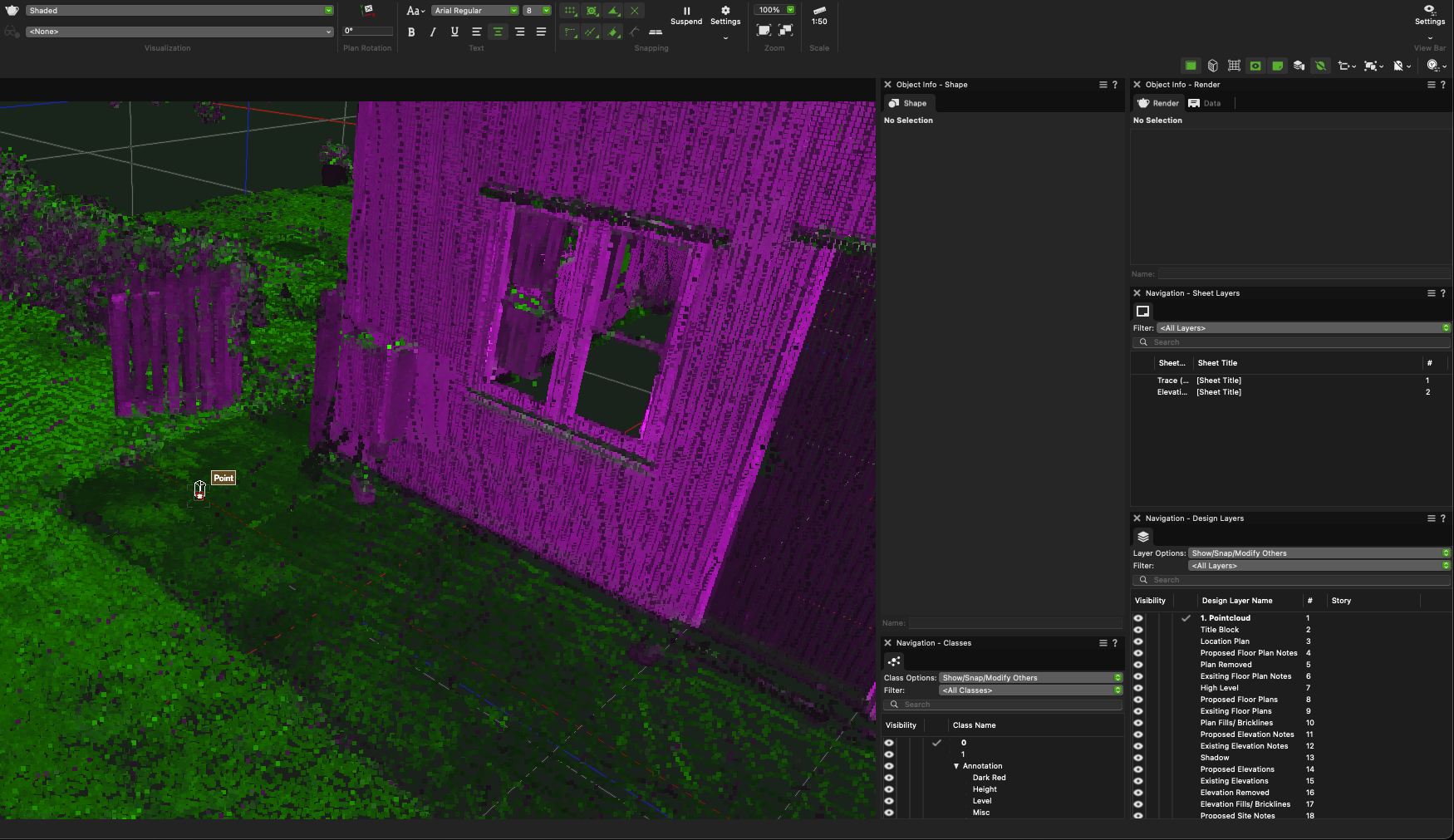This screenshot has width=1454, height=840.
Task: Click the 3D cube icon in View Bar
Action: click(1212, 66)
